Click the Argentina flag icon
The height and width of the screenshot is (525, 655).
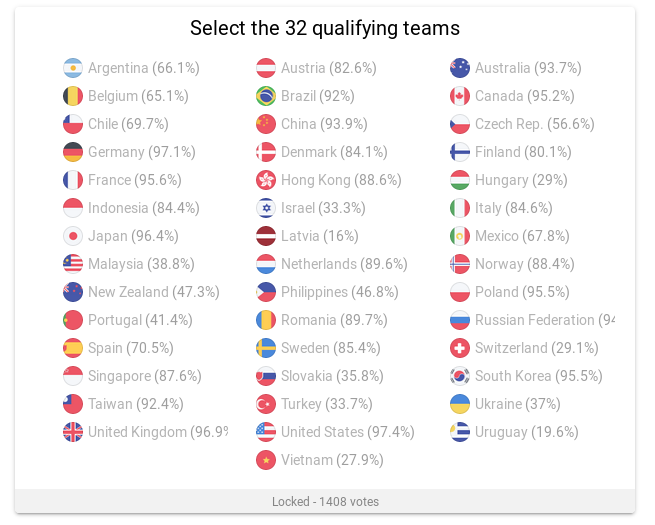[x=73, y=68]
